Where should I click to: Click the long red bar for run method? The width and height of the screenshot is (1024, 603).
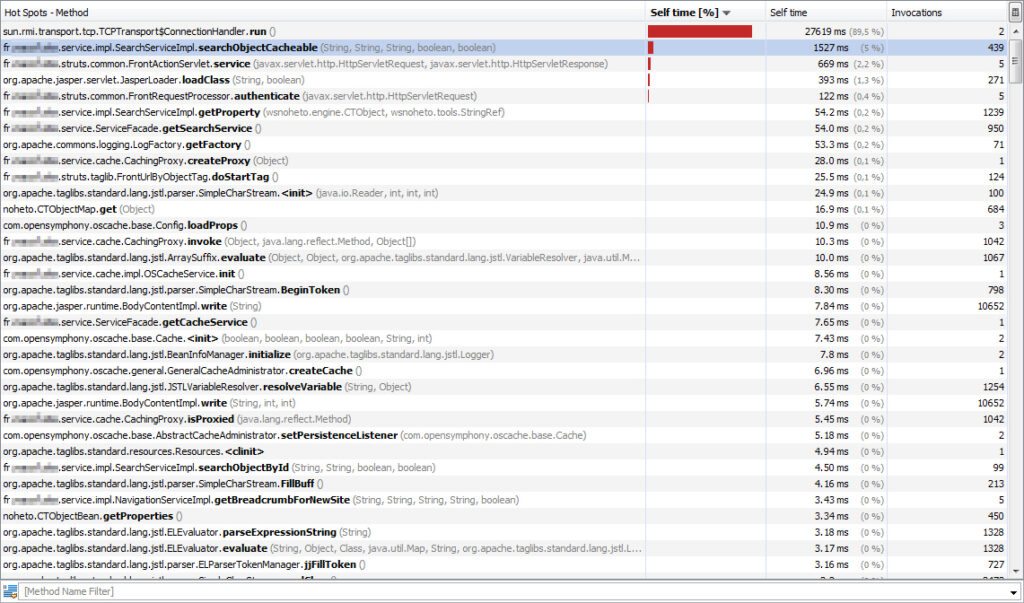pyautogui.click(x=699, y=31)
